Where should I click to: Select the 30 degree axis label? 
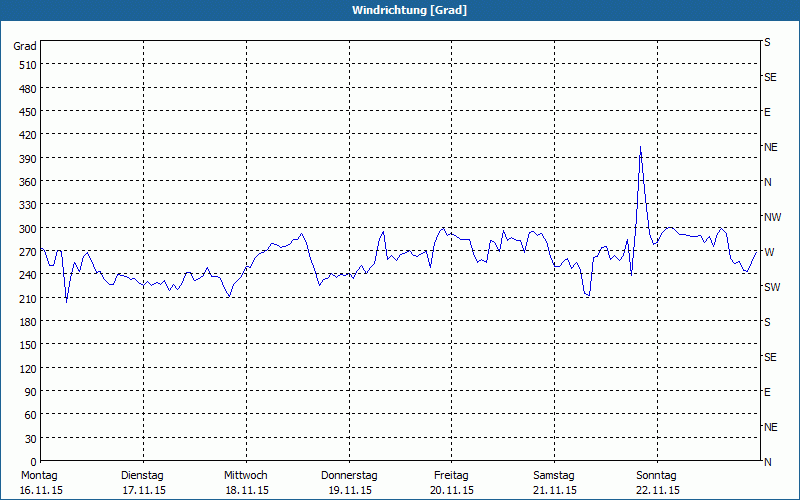coord(31,439)
